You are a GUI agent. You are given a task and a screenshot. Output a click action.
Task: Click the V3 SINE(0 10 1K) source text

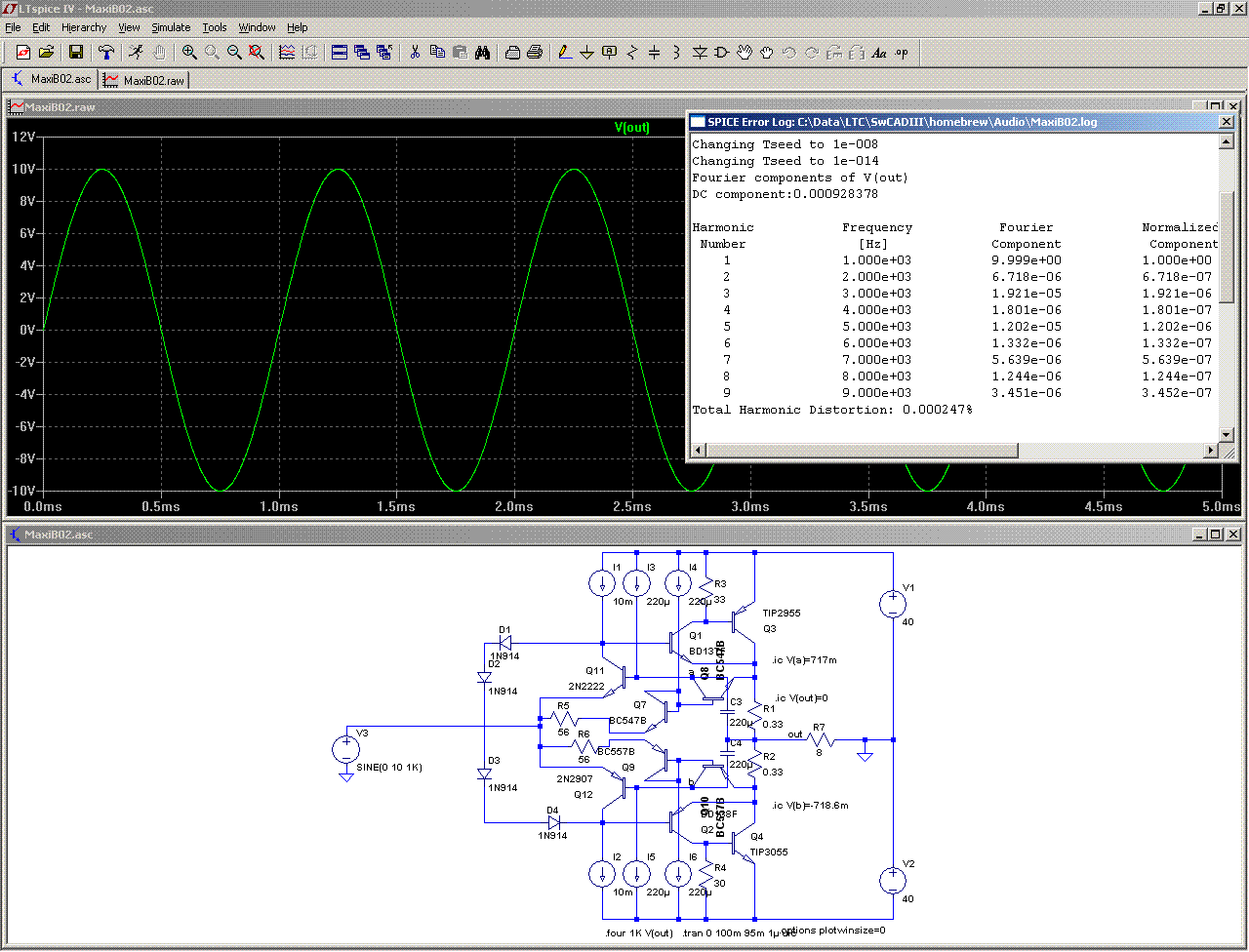(x=389, y=768)
